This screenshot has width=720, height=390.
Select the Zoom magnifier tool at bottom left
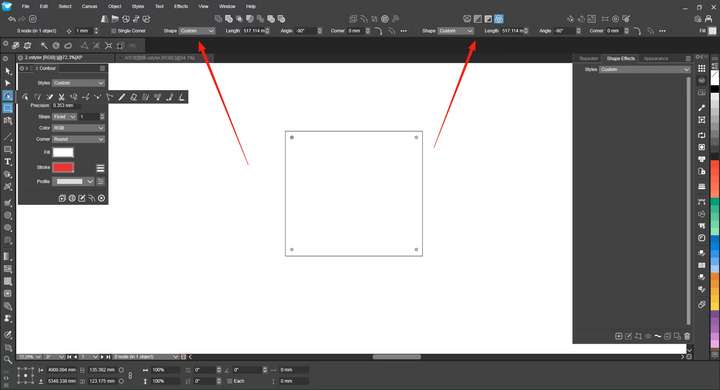click(8, 360)
